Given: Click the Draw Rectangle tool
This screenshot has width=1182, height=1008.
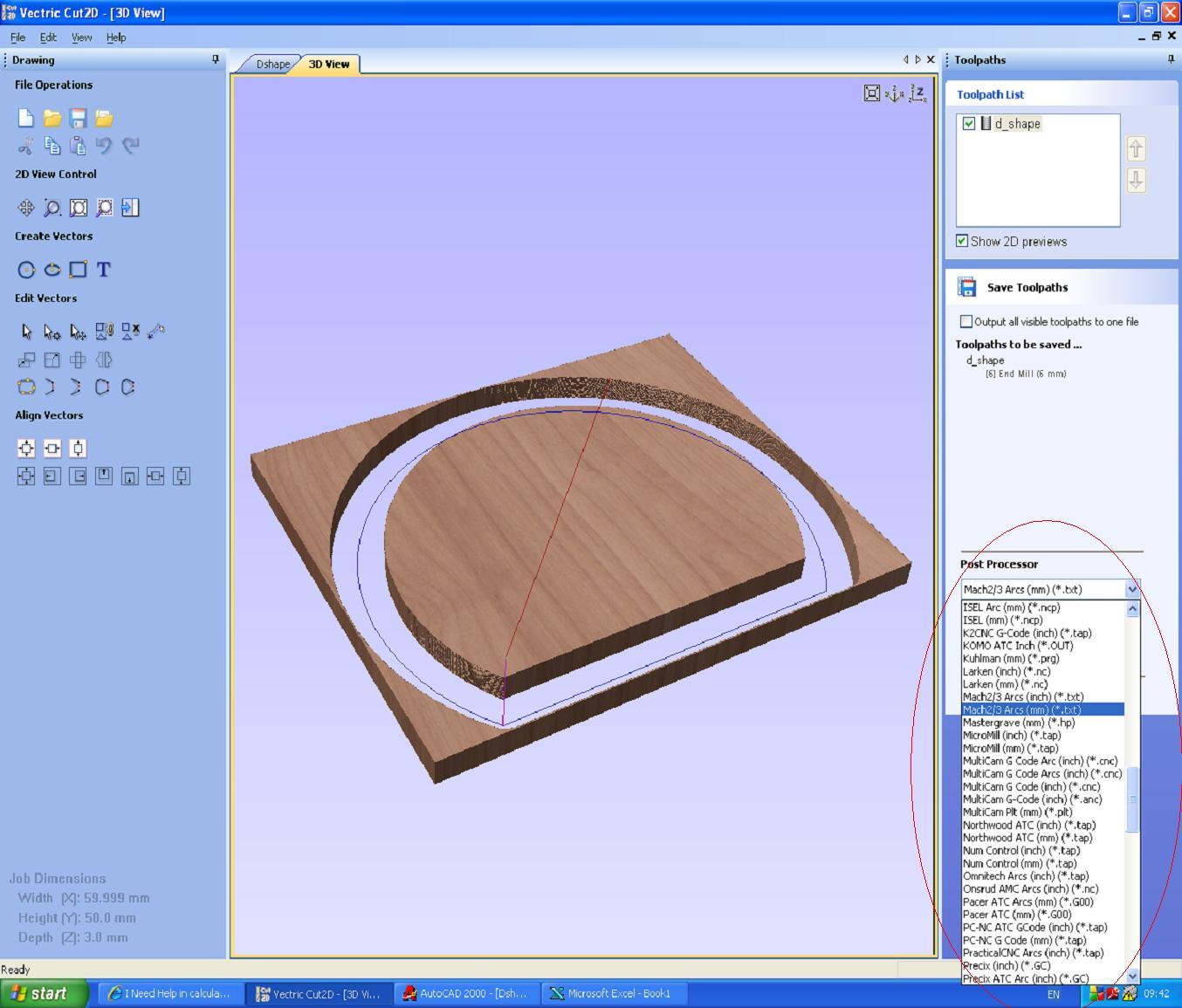Looking at the screenshot, I should tap(78, 270).
